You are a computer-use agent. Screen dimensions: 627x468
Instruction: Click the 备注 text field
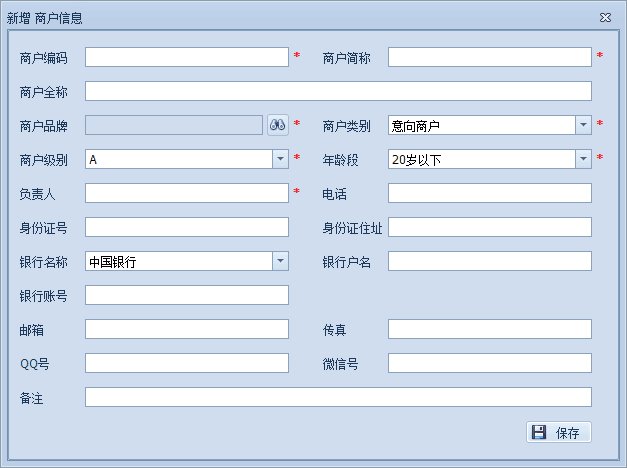(338, 397)
